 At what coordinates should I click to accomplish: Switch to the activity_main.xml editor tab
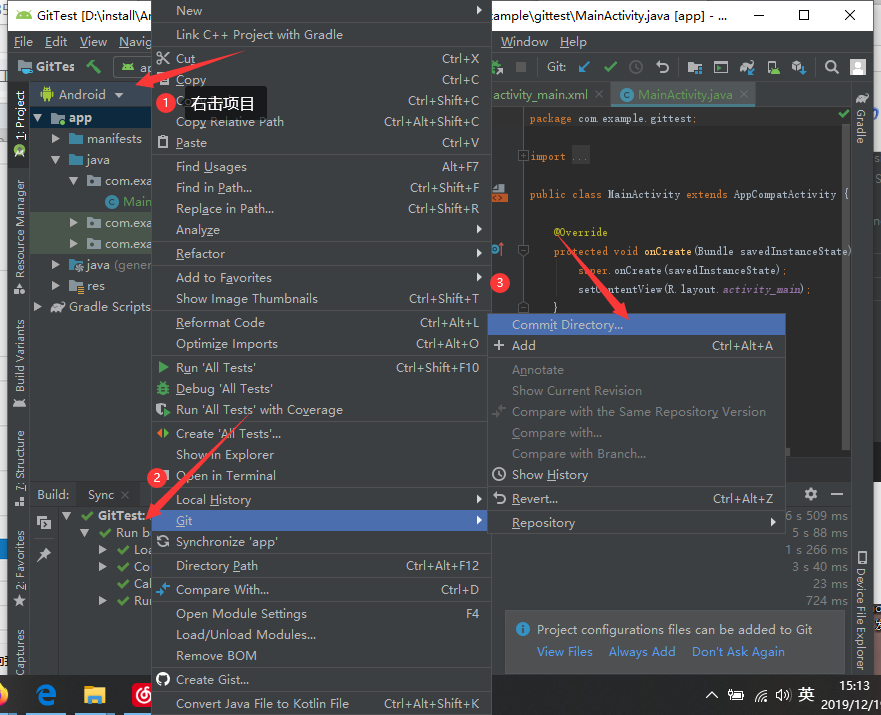pyautogui.click(x=541, y=94)
